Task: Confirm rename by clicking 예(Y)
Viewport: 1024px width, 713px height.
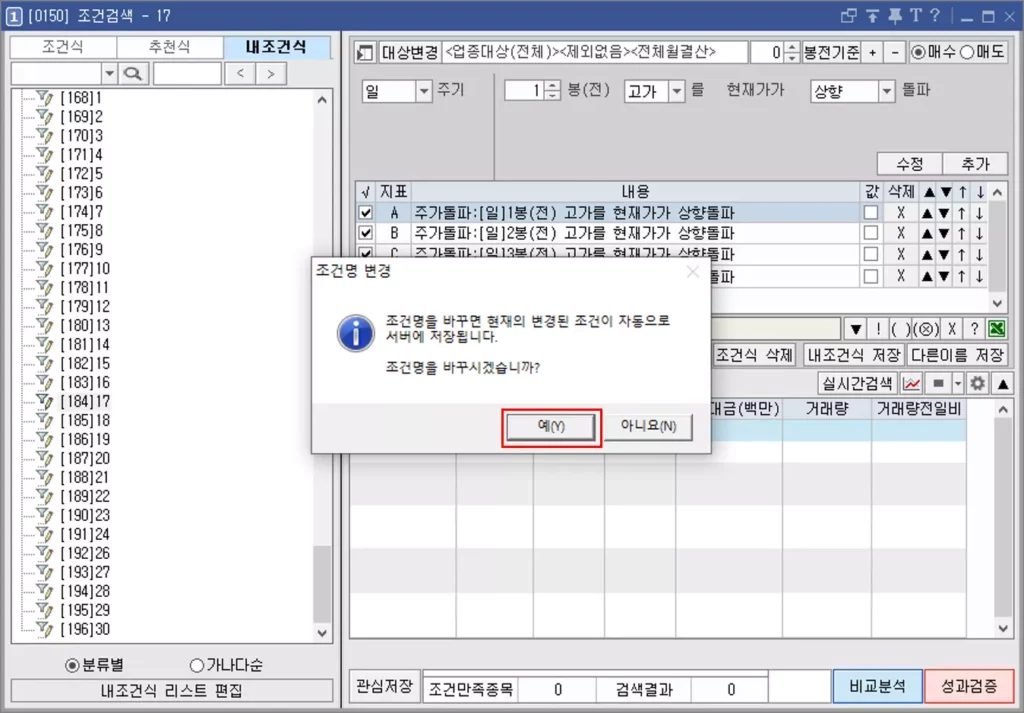Action: pyautogui.click(x=551, y=427)
